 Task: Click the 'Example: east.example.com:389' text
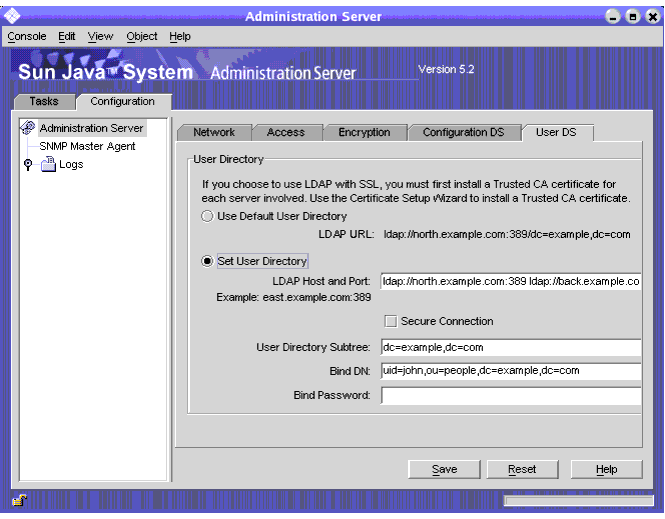point(293,297)
